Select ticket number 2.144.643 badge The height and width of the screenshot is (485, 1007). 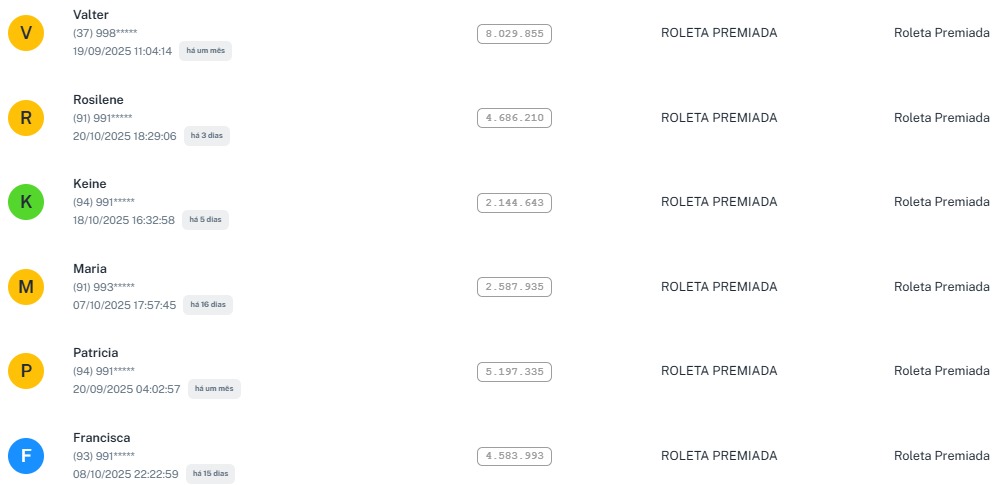pos(514,203)
